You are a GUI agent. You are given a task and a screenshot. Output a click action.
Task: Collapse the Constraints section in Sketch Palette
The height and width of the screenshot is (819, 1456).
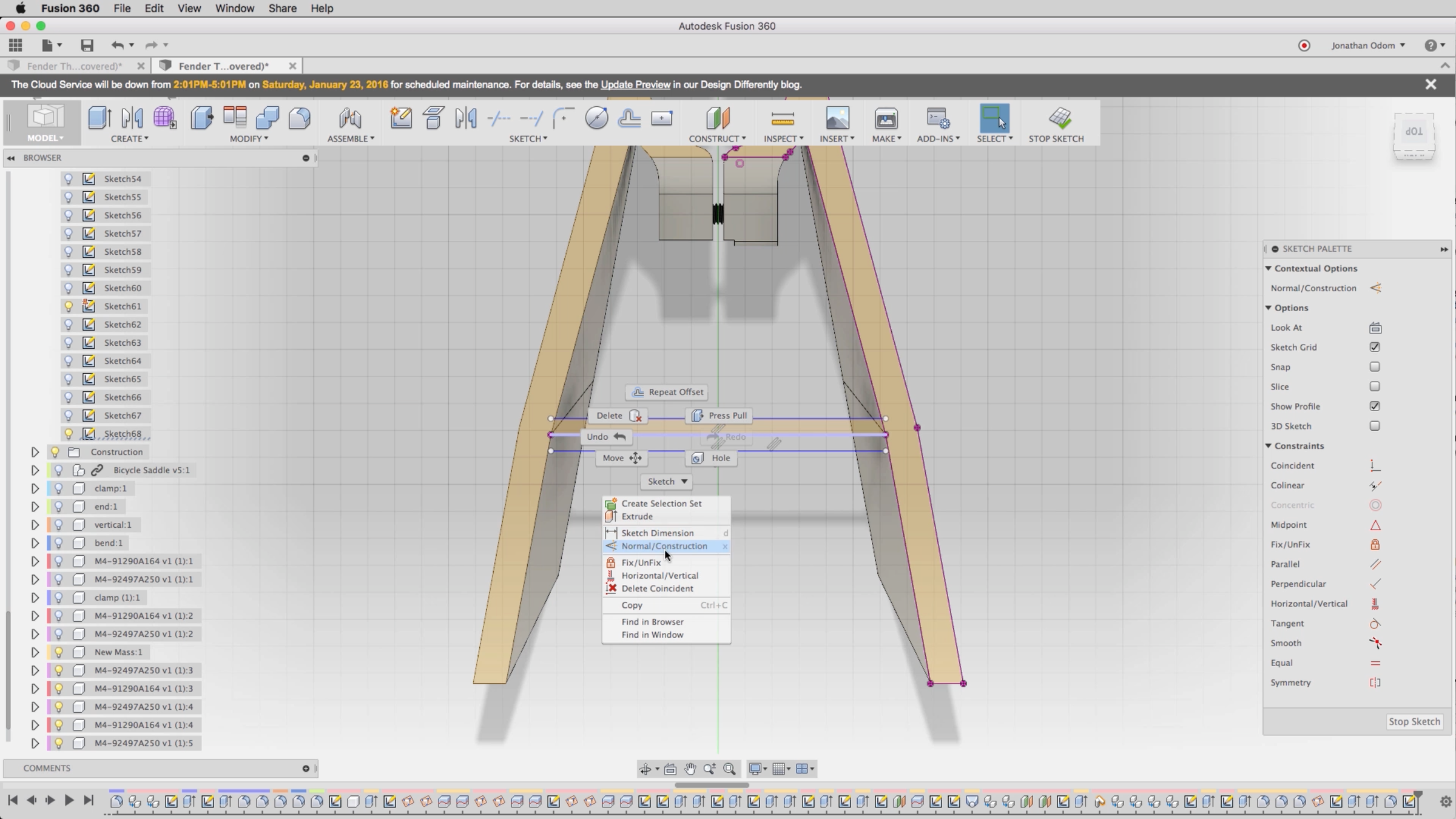point(1269,446)
